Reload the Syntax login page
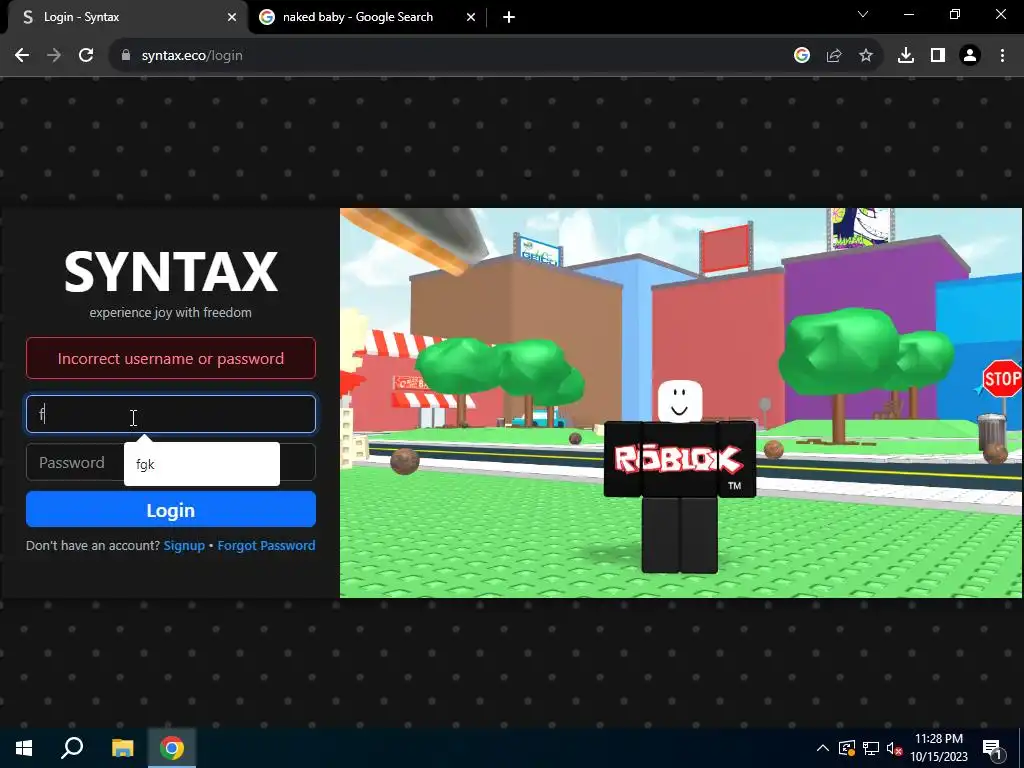 pyautogui.click(x=86, y=56)
